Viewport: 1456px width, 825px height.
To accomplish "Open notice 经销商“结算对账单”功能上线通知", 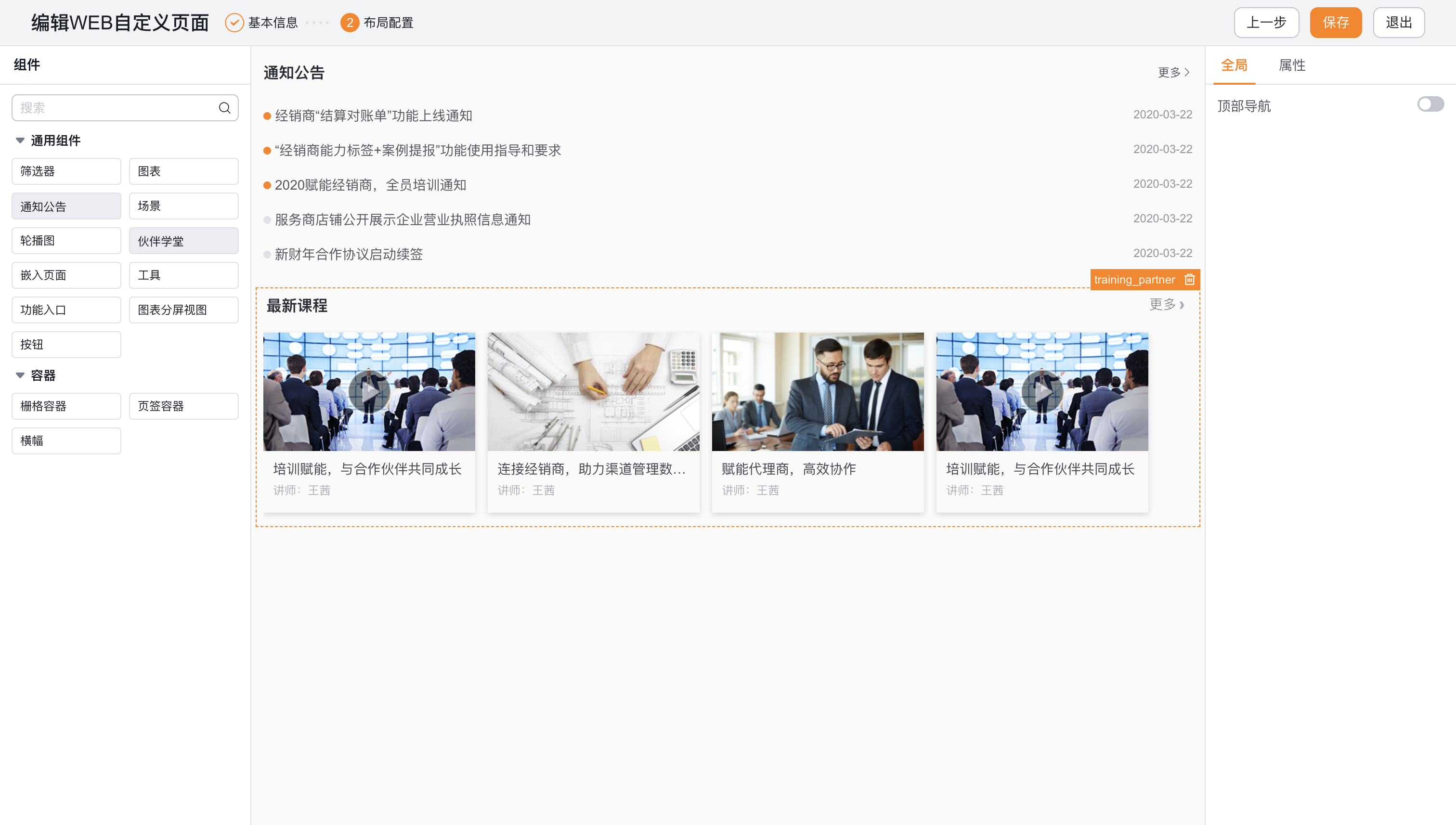I will tap(374, 116).
